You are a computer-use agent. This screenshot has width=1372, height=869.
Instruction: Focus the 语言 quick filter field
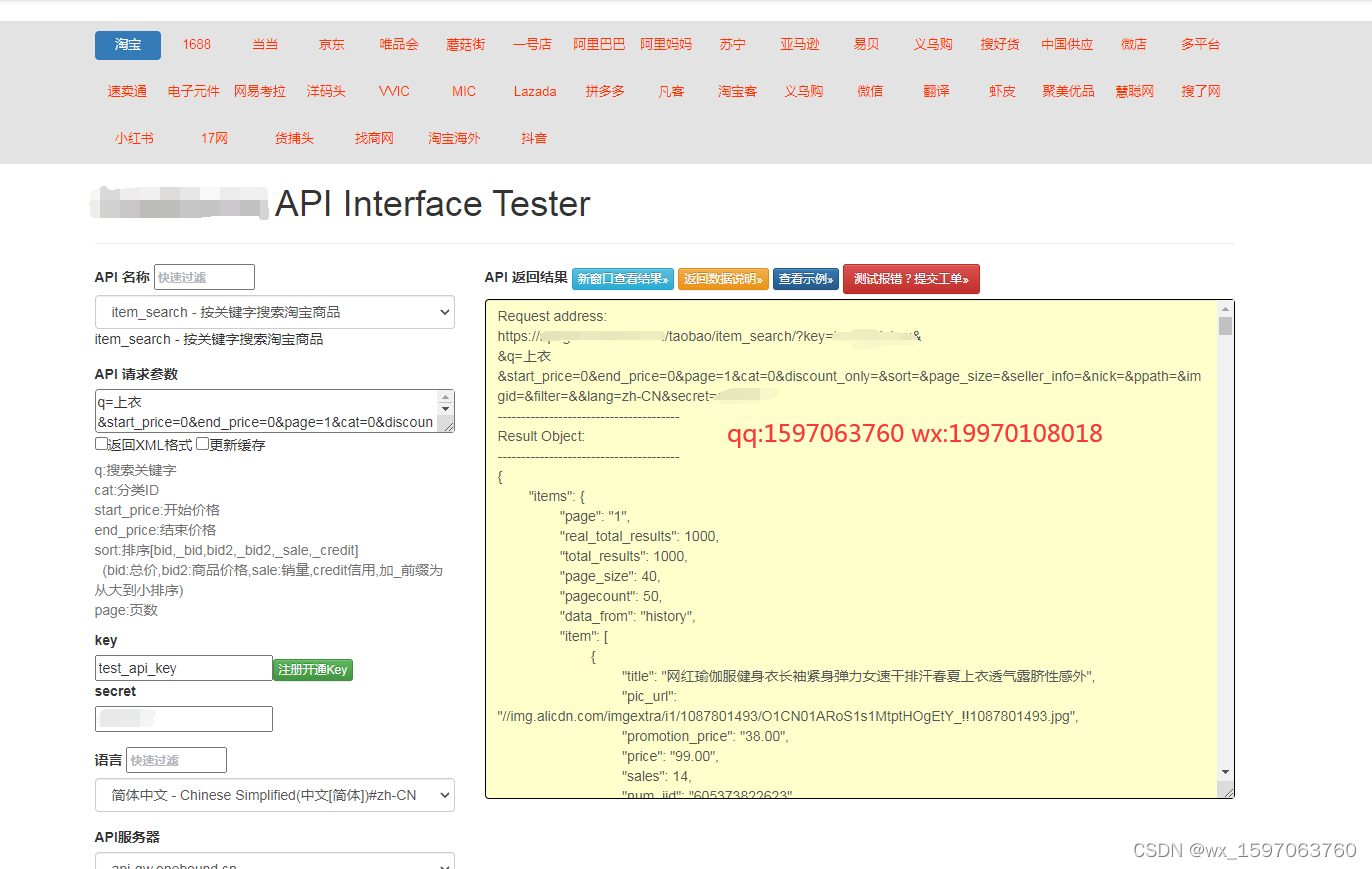tap(176, 760)
